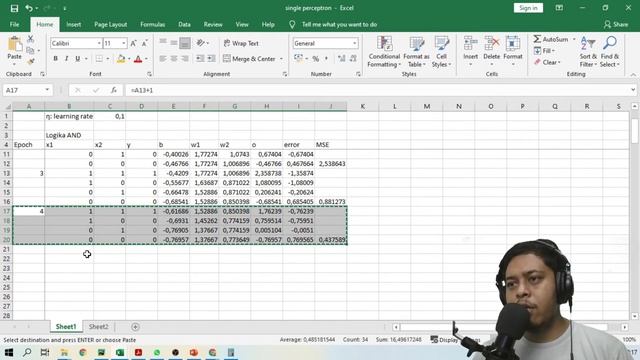
Task: Click Decrease Indent icon
Action: (x=200, y=59)
